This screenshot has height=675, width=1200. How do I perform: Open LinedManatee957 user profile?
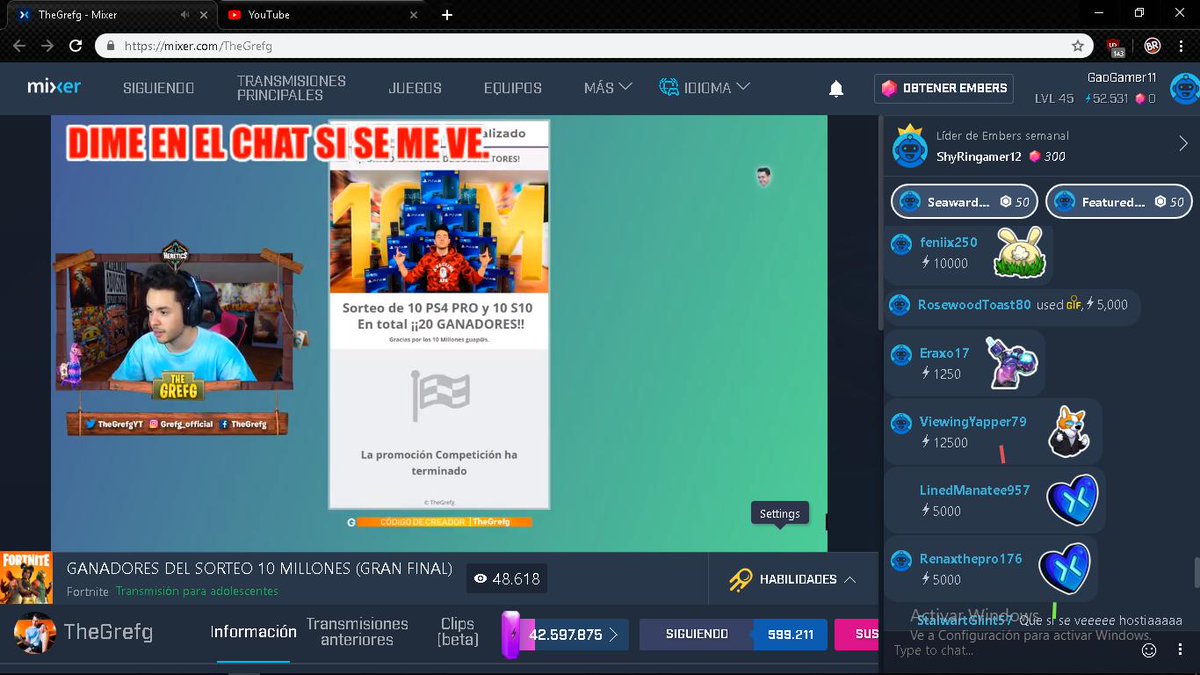[974, 491]
